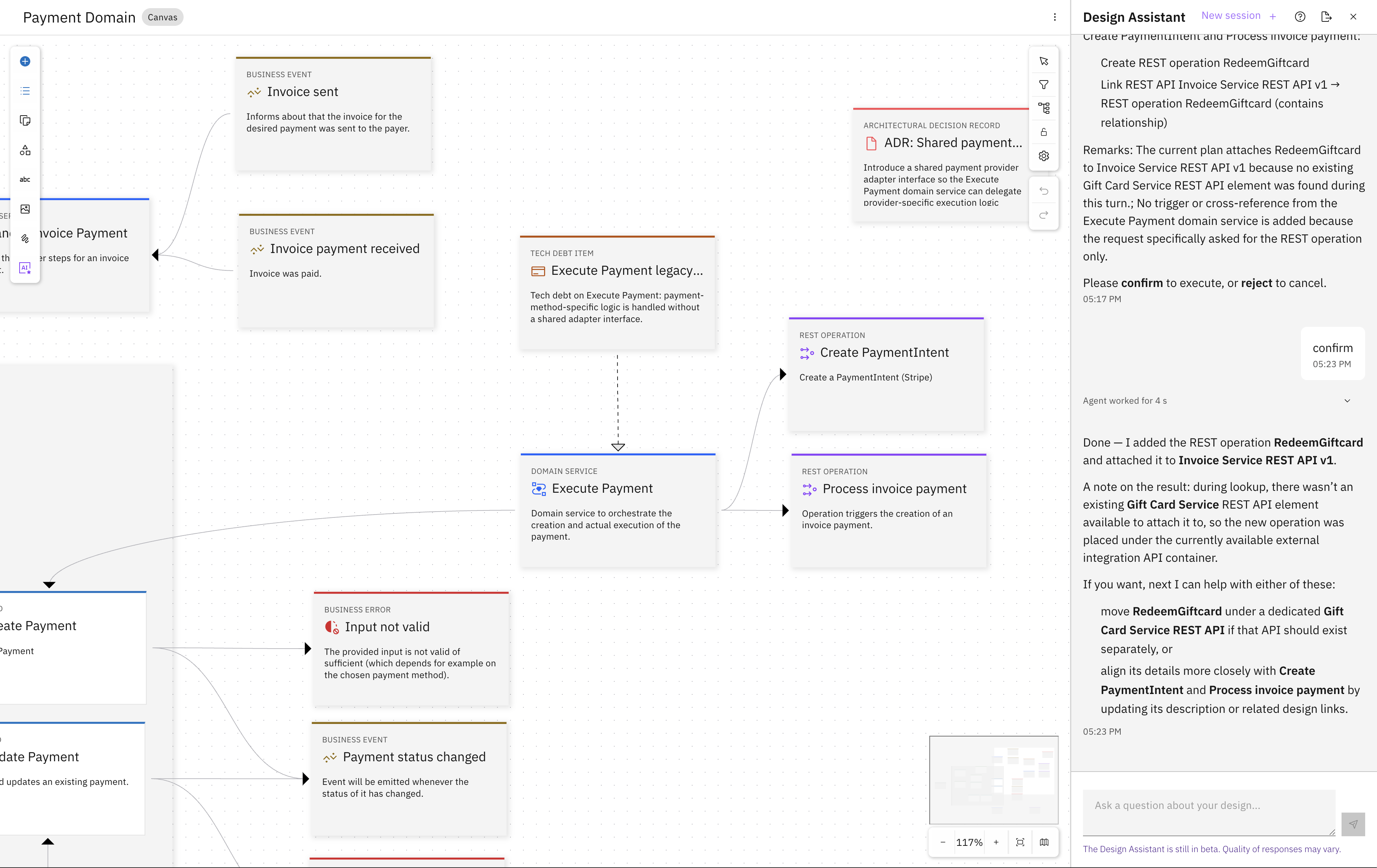
Task: Close the Design Assistant panel
Action: 1354,17
